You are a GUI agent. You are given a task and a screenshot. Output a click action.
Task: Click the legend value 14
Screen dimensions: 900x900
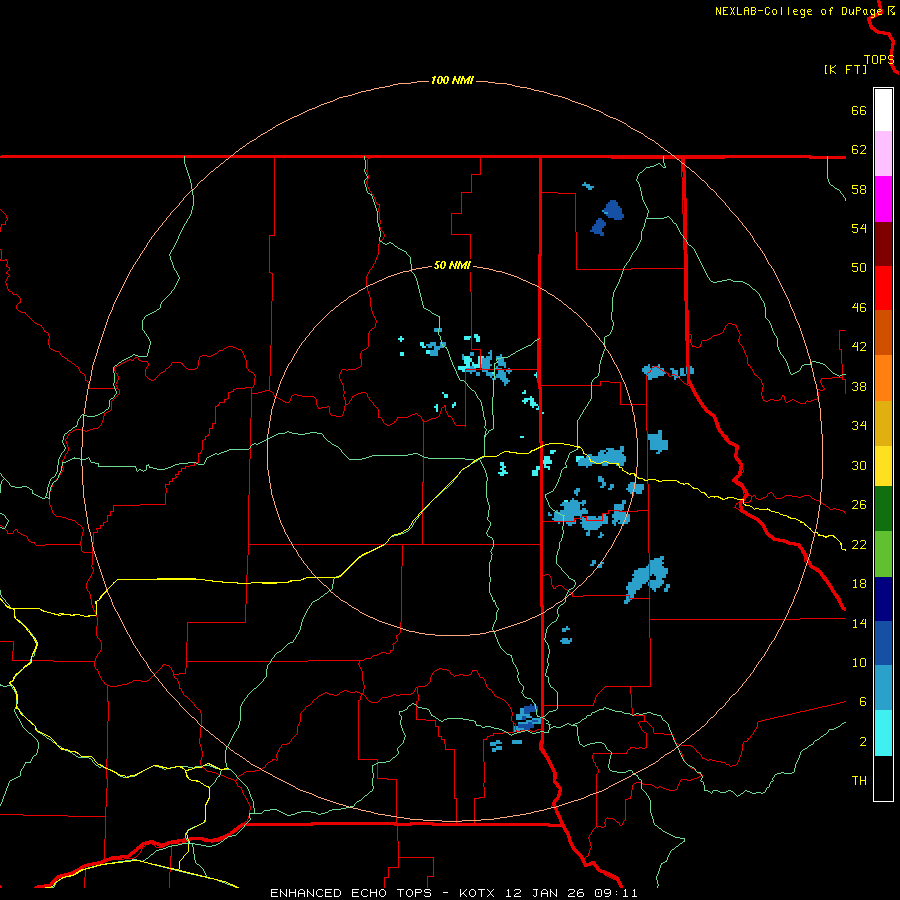(x=859, y=623)
